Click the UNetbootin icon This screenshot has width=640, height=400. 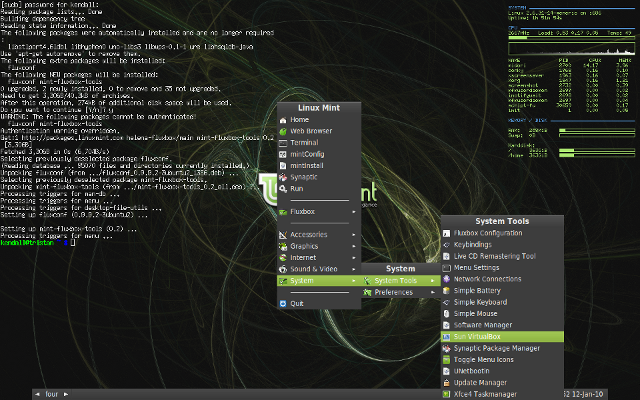(x=447, y=371)
